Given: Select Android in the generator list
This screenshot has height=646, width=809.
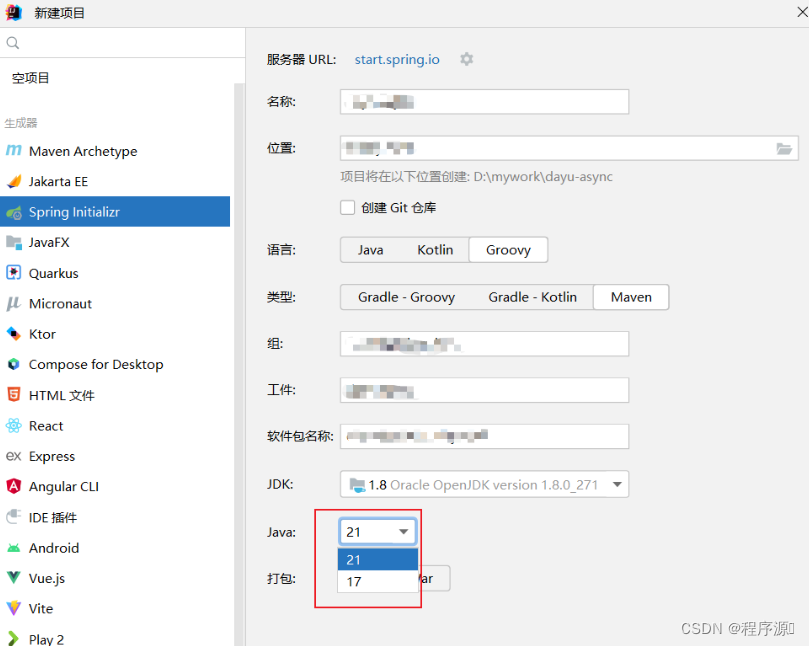Looking at the screenshot, I should click(115, 548).
